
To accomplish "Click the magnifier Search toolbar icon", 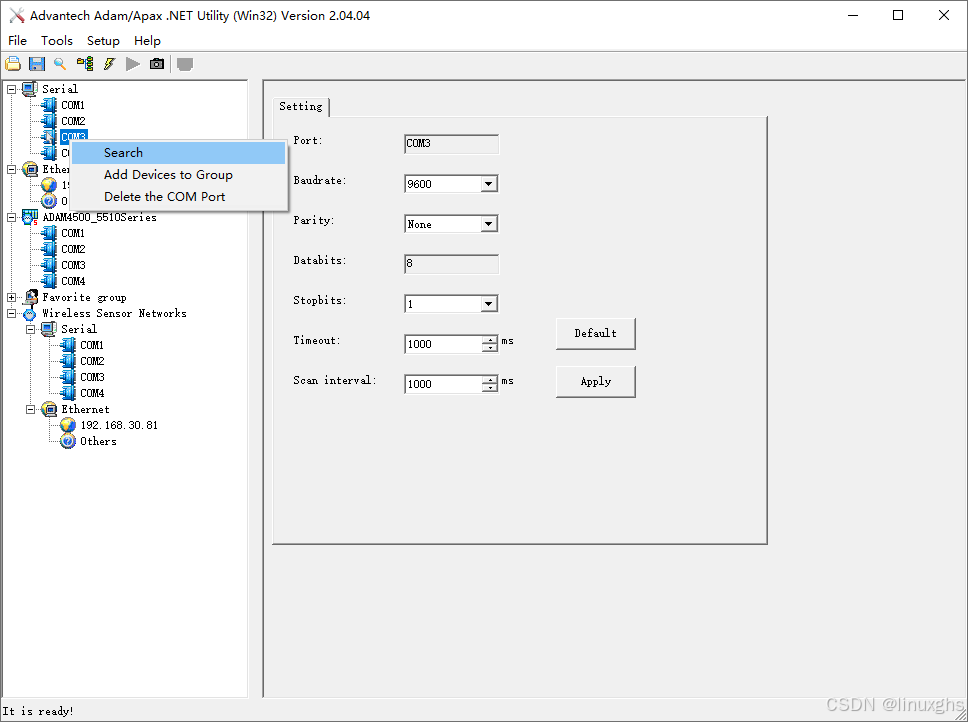I will tap(60, 64).
